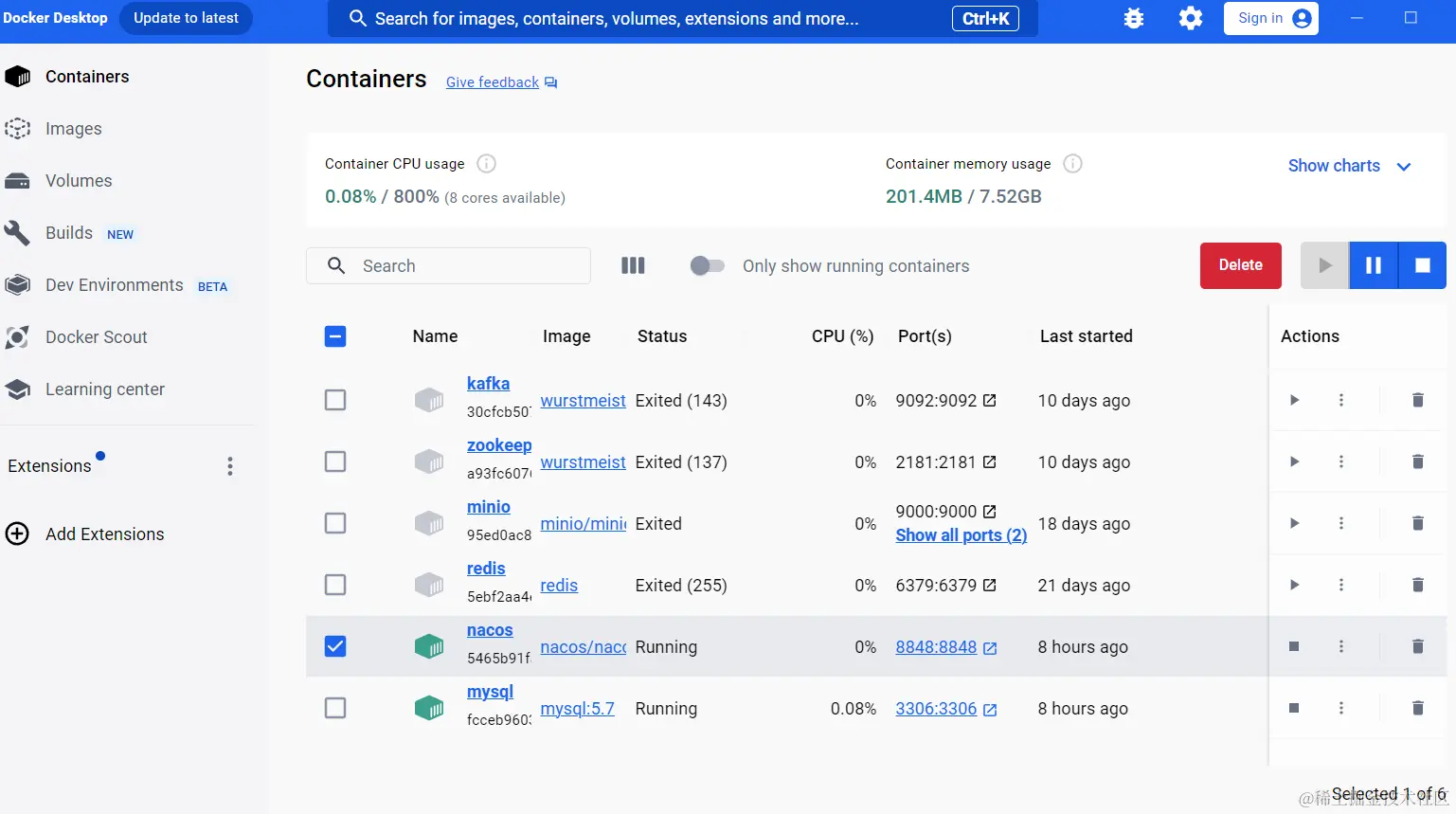Check the zookeeper row checkbox
This screenshot has width=1456, height=814.
pos(335,461)
